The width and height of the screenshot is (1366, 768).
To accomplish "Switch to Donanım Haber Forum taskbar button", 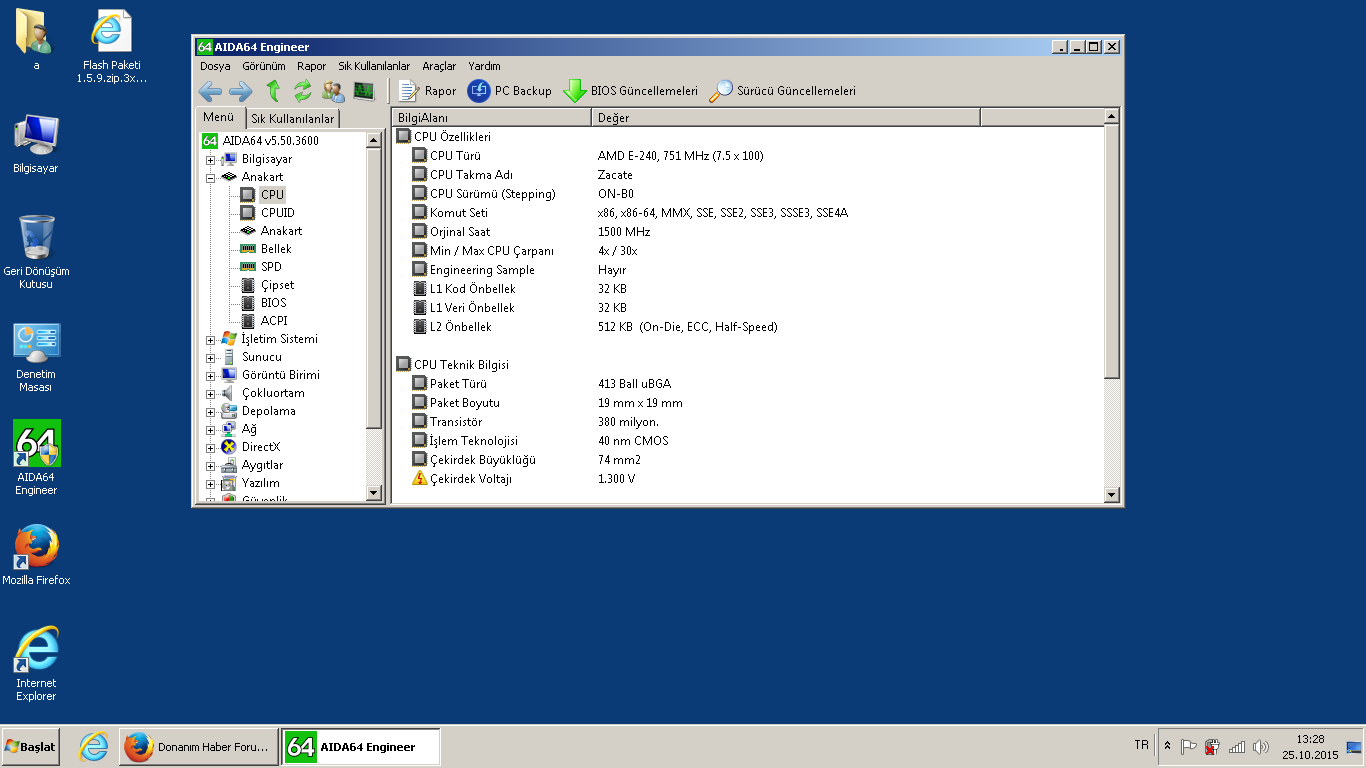I will 197,747.
